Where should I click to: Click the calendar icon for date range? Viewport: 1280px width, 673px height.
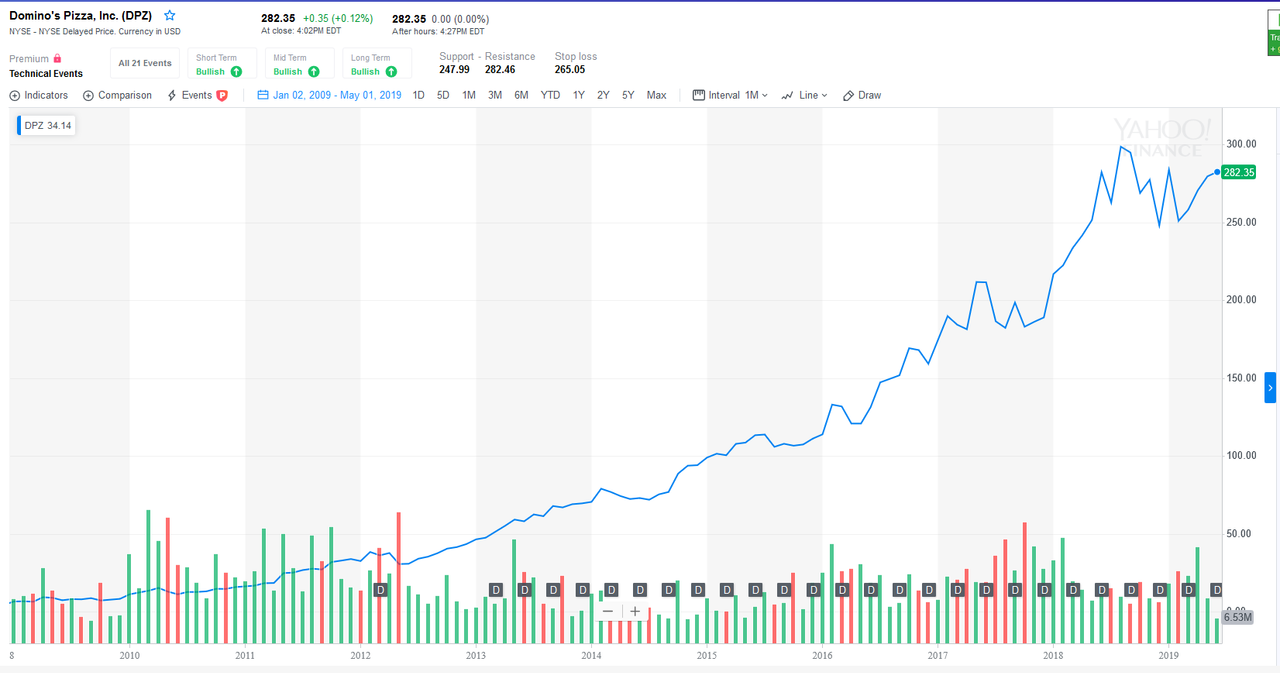tap(263, 95)
